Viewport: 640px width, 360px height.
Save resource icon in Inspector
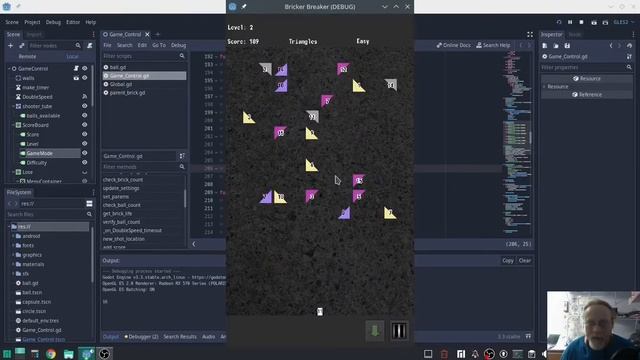pos(567,46)
